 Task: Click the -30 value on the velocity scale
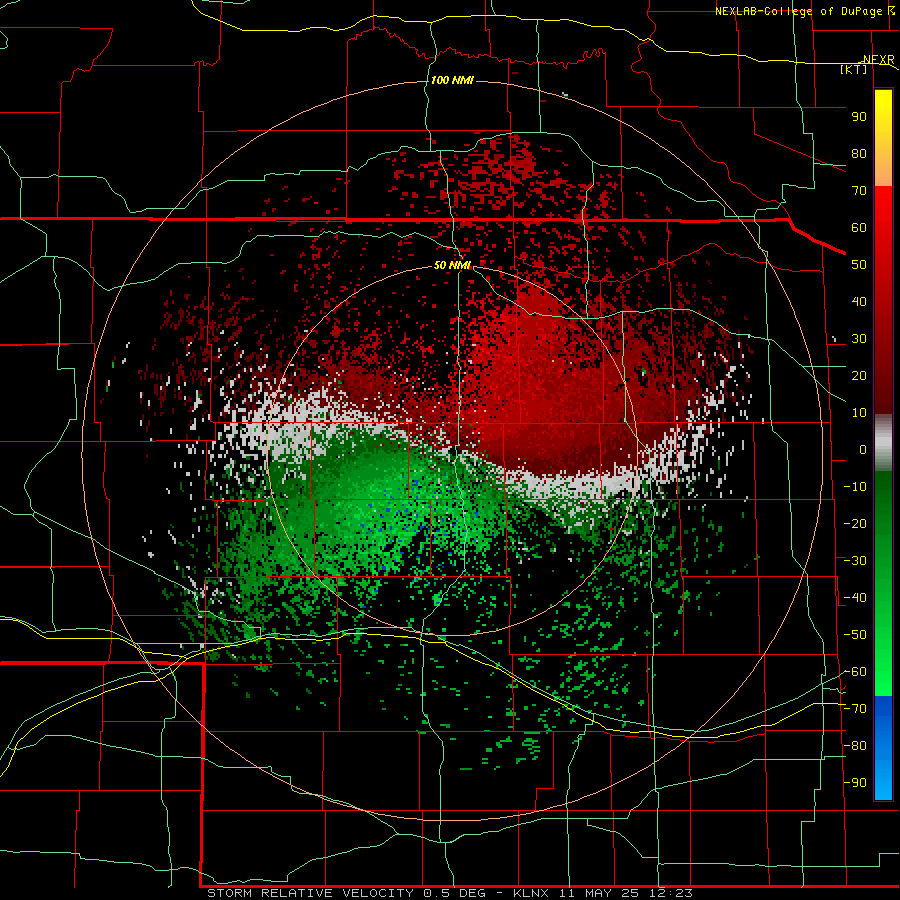pyautogui.click(x=855, y=561)
